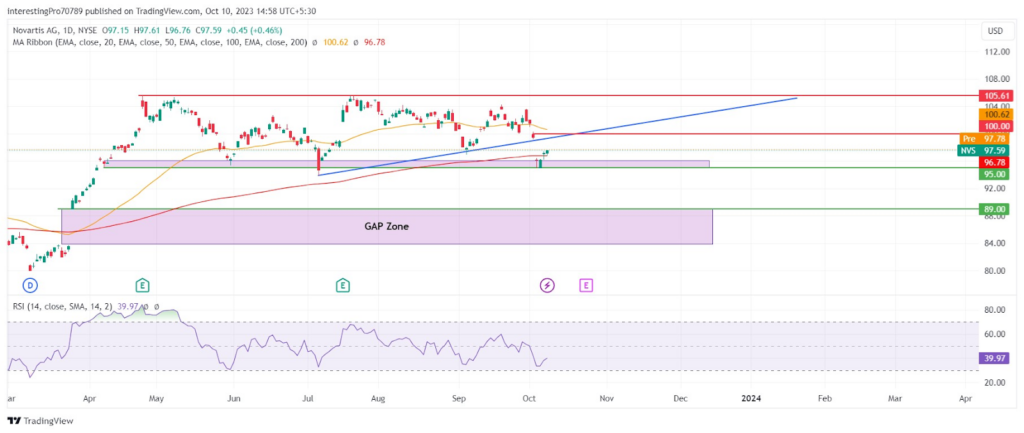Image resolution: width=1024 pixels, height=433 pixels.
Task: Click the 60.00 RSI axis value
Action: [x=997, y=334]
